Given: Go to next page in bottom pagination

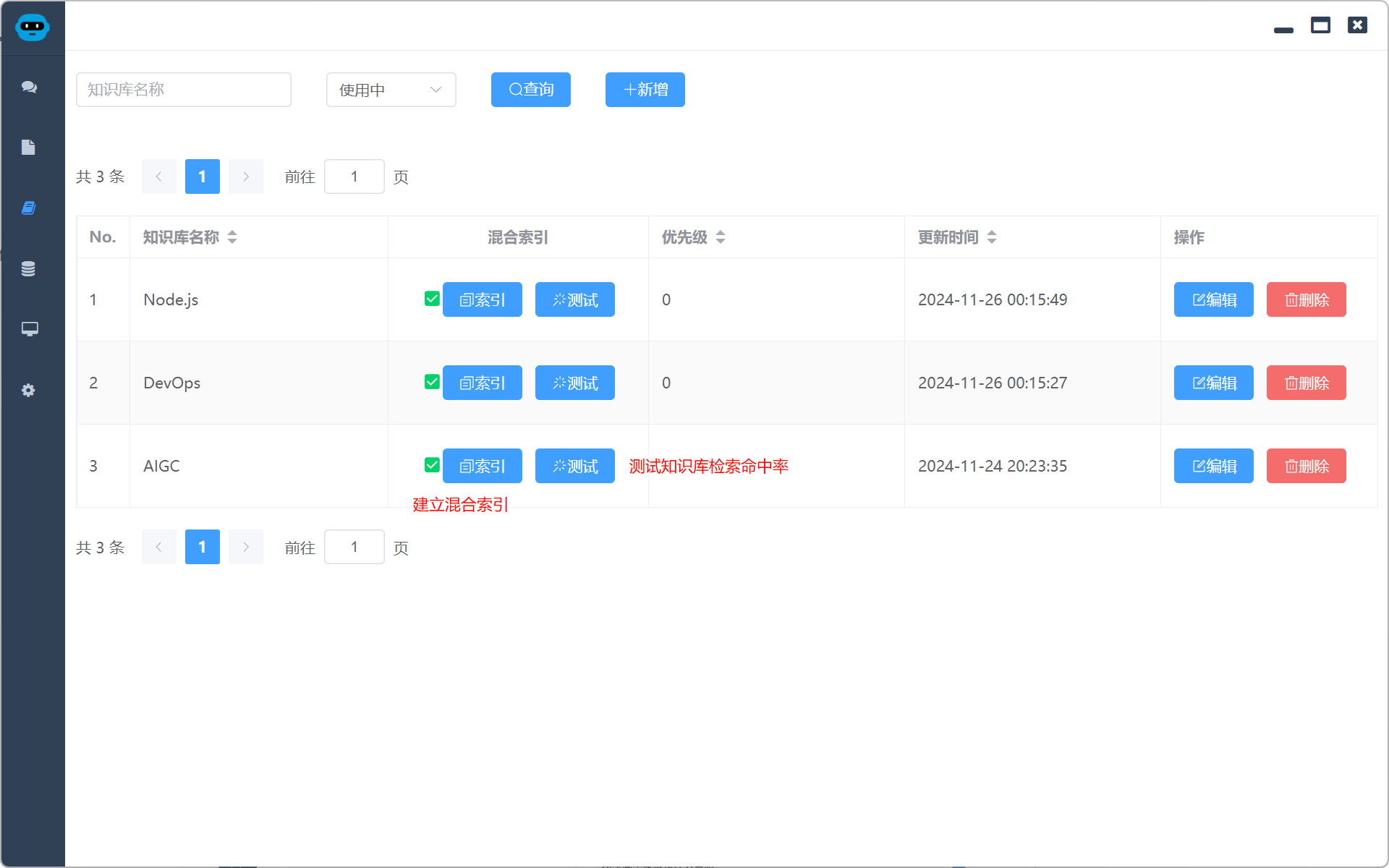Looking at the screenshot, I should (246, 547).
